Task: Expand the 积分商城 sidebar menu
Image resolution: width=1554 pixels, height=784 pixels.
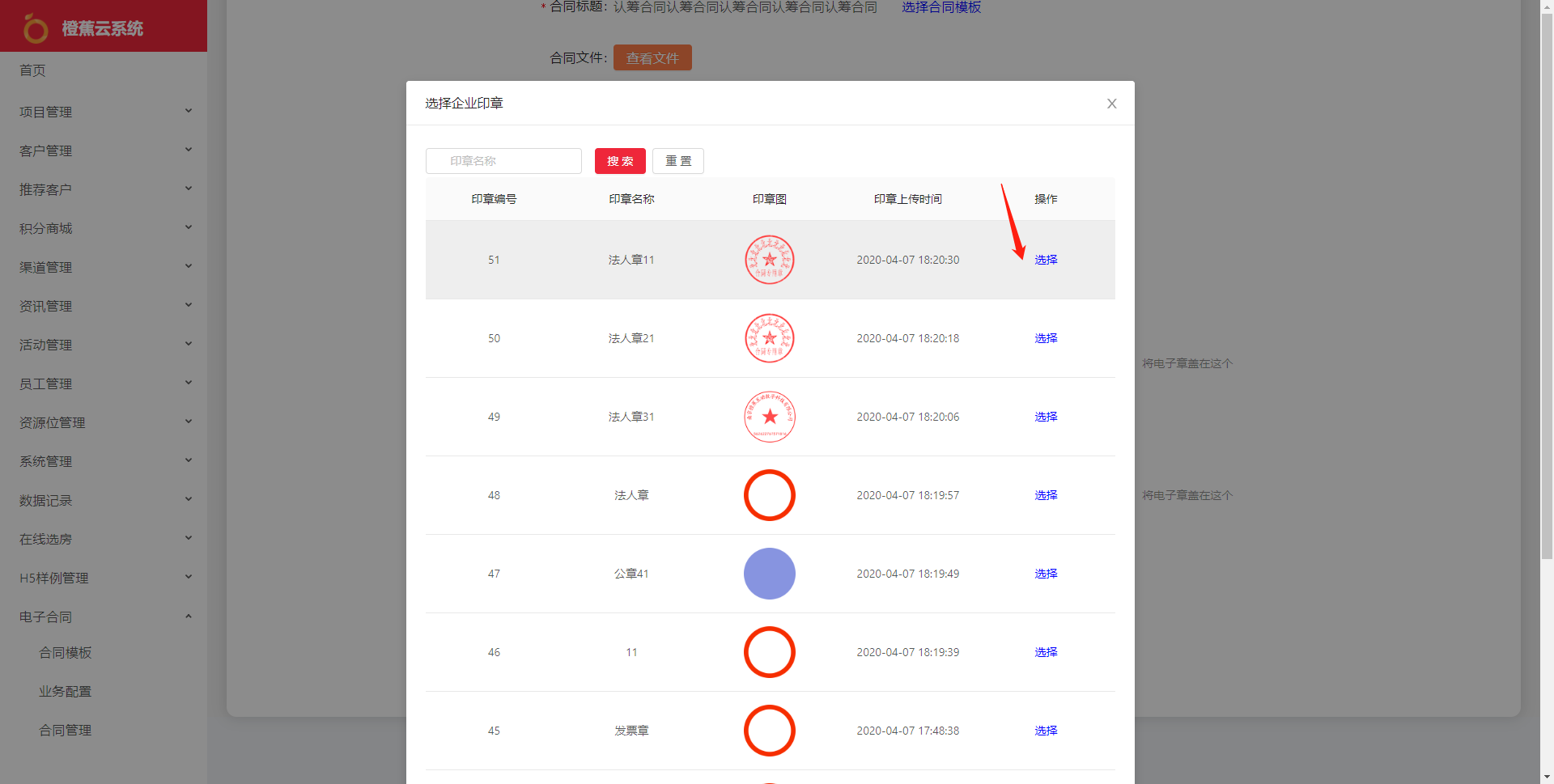Action: click(104, 228)
